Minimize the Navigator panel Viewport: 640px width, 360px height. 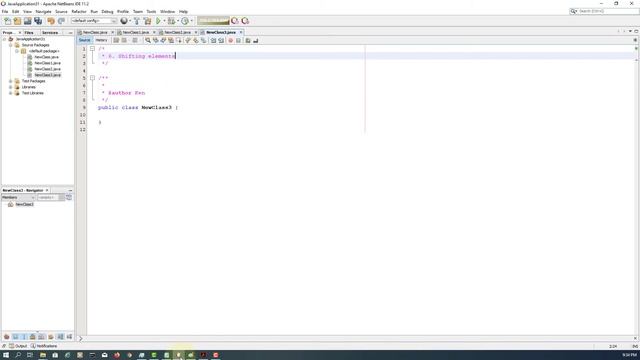[x=70, y=190]
